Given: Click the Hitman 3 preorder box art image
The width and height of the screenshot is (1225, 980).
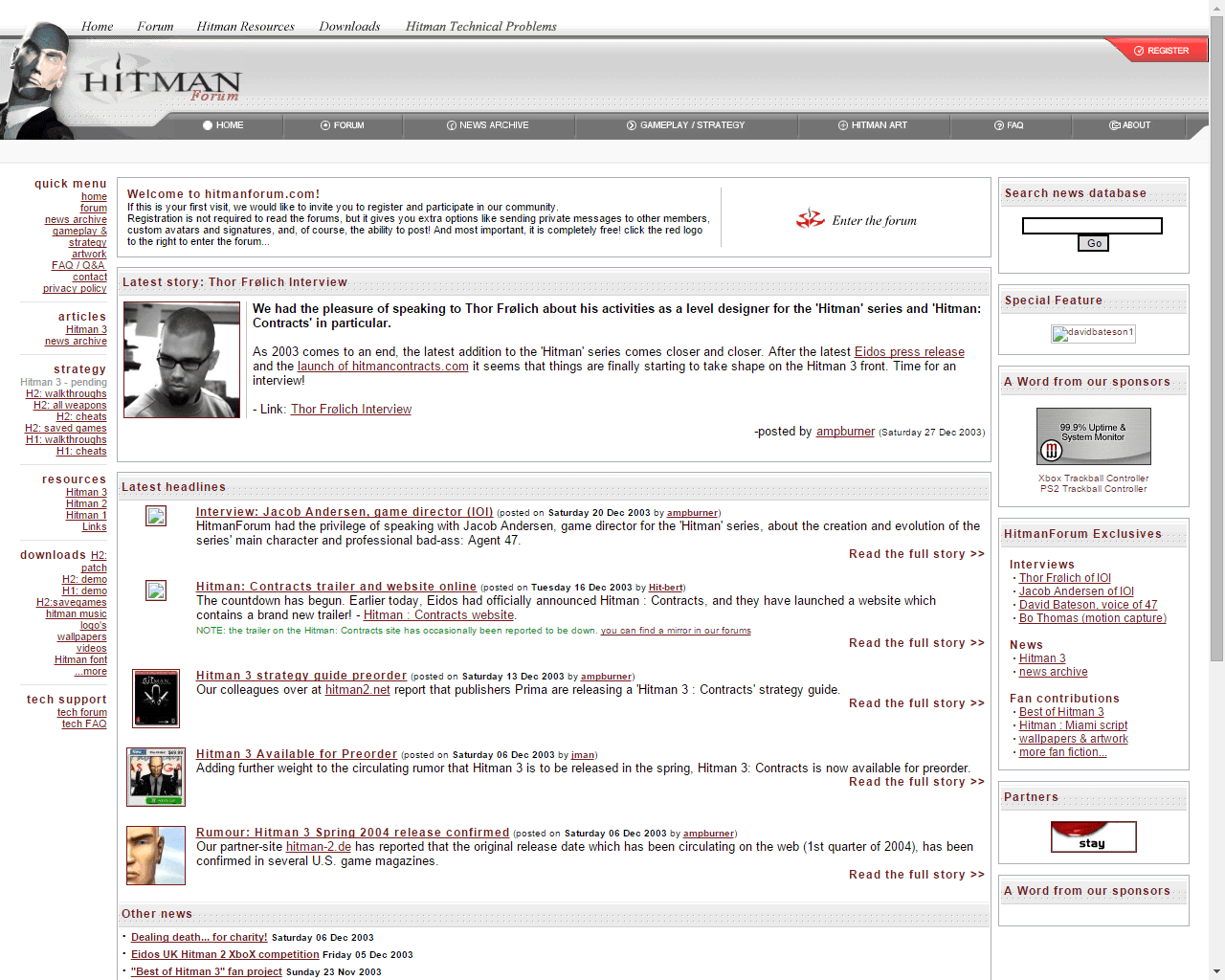Looking at the screenshot, I should pyautogui.click(x=156, y=777).
